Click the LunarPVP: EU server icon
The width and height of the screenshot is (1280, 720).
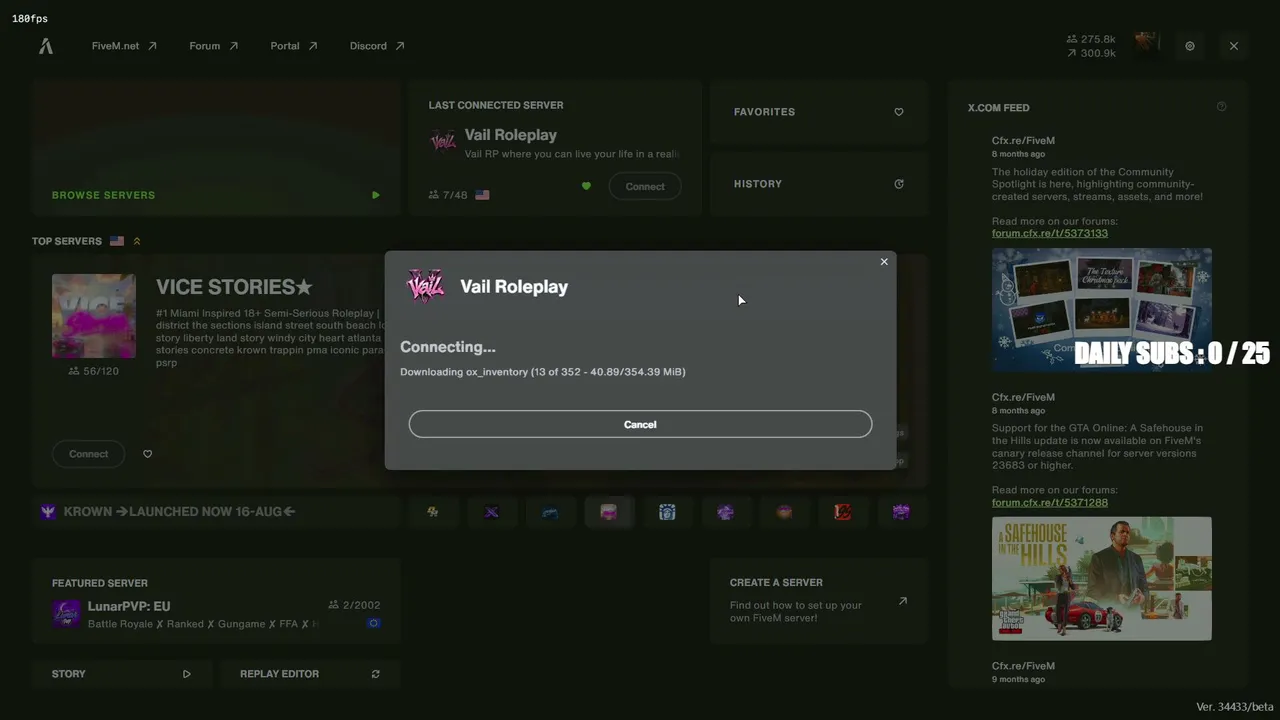click(x=66, y=613)
